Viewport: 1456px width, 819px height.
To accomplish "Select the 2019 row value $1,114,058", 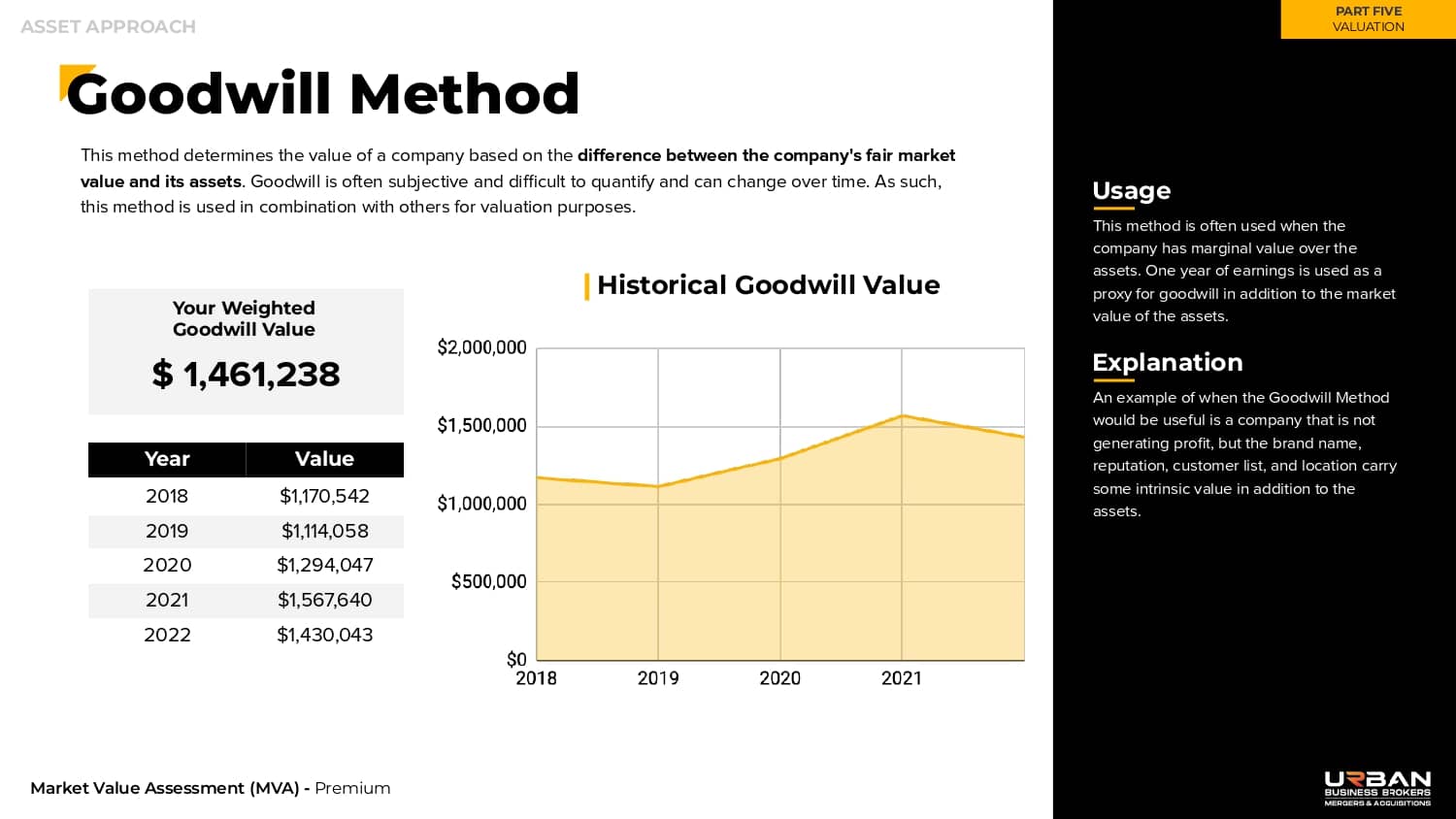I will [x=324, y=531].
